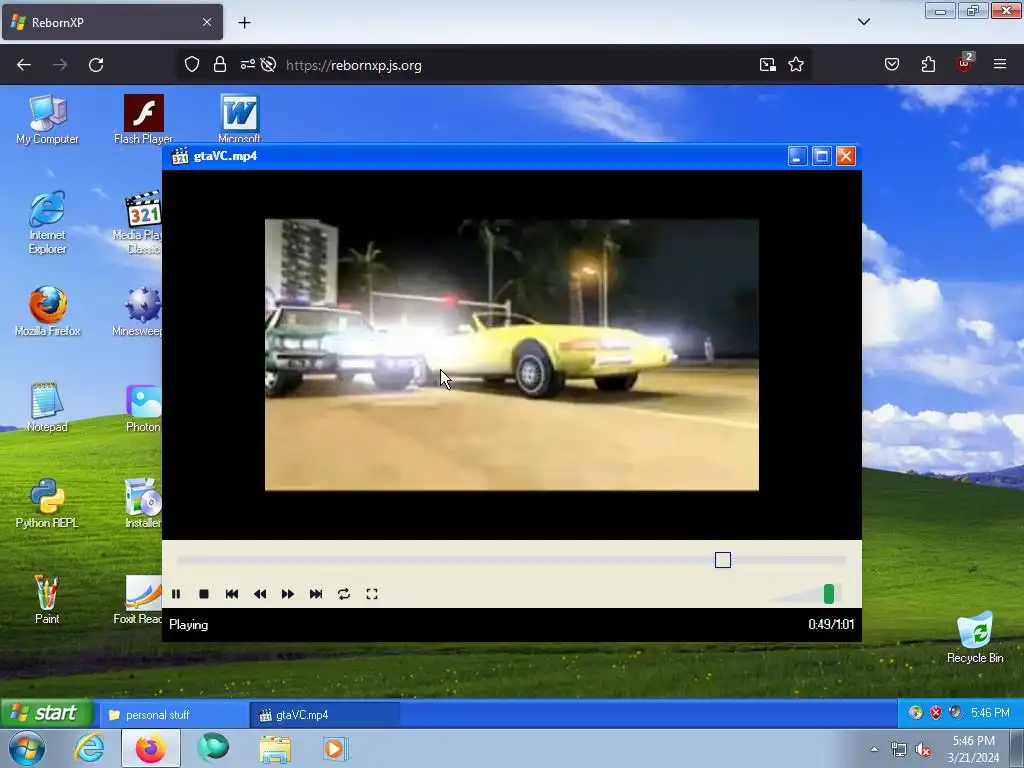Select Media Player Classic desktop icon
This screenshot has height=768, width=1024.
point(138,222)
